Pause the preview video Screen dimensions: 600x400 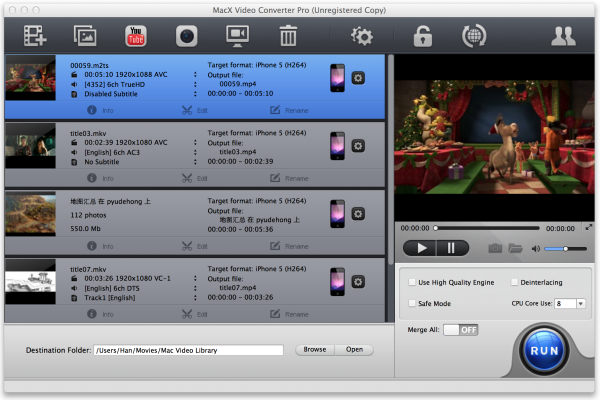click(452, 248)
